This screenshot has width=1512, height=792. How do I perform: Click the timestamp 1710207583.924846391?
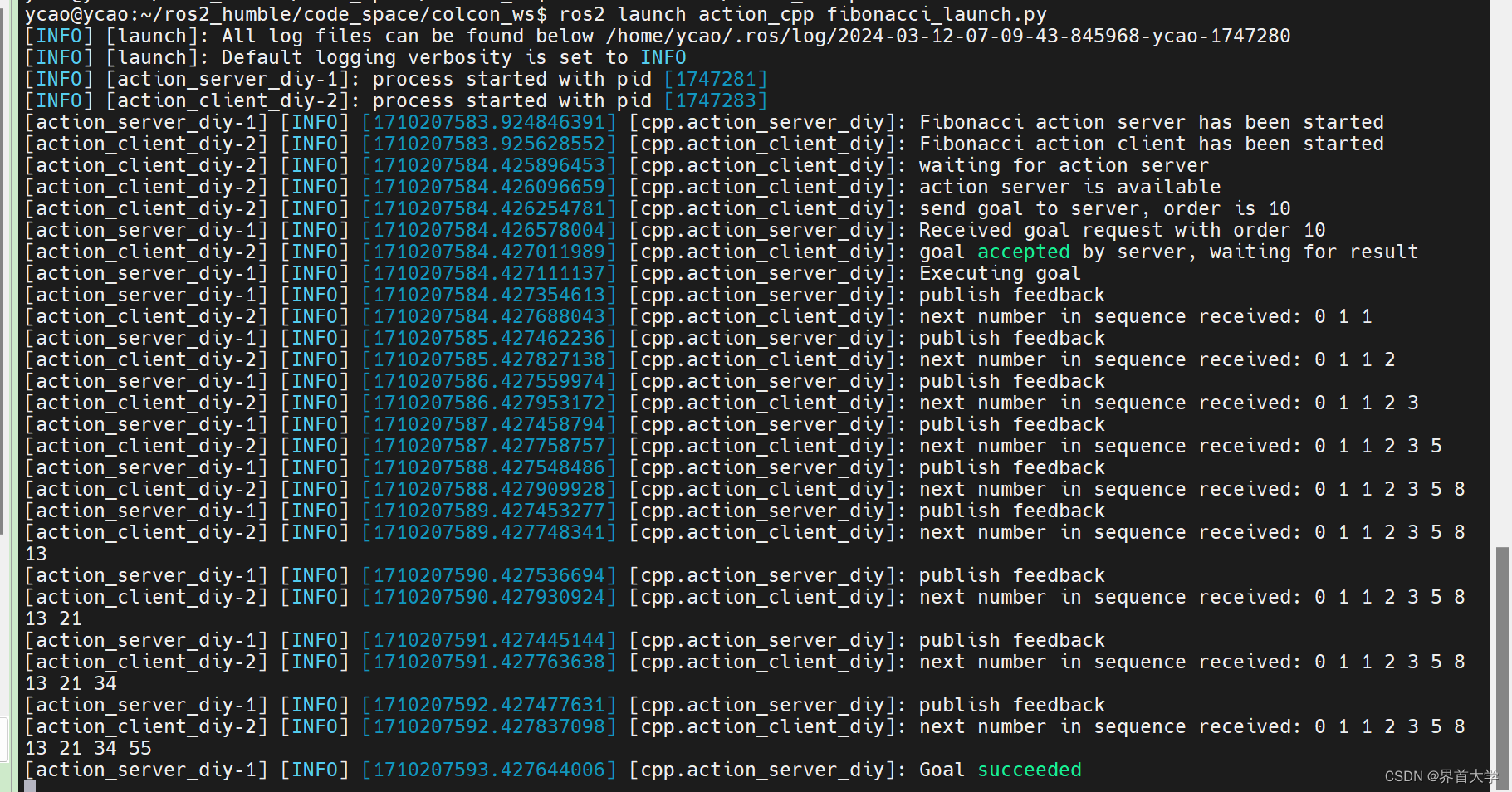[x=489, y=122]
